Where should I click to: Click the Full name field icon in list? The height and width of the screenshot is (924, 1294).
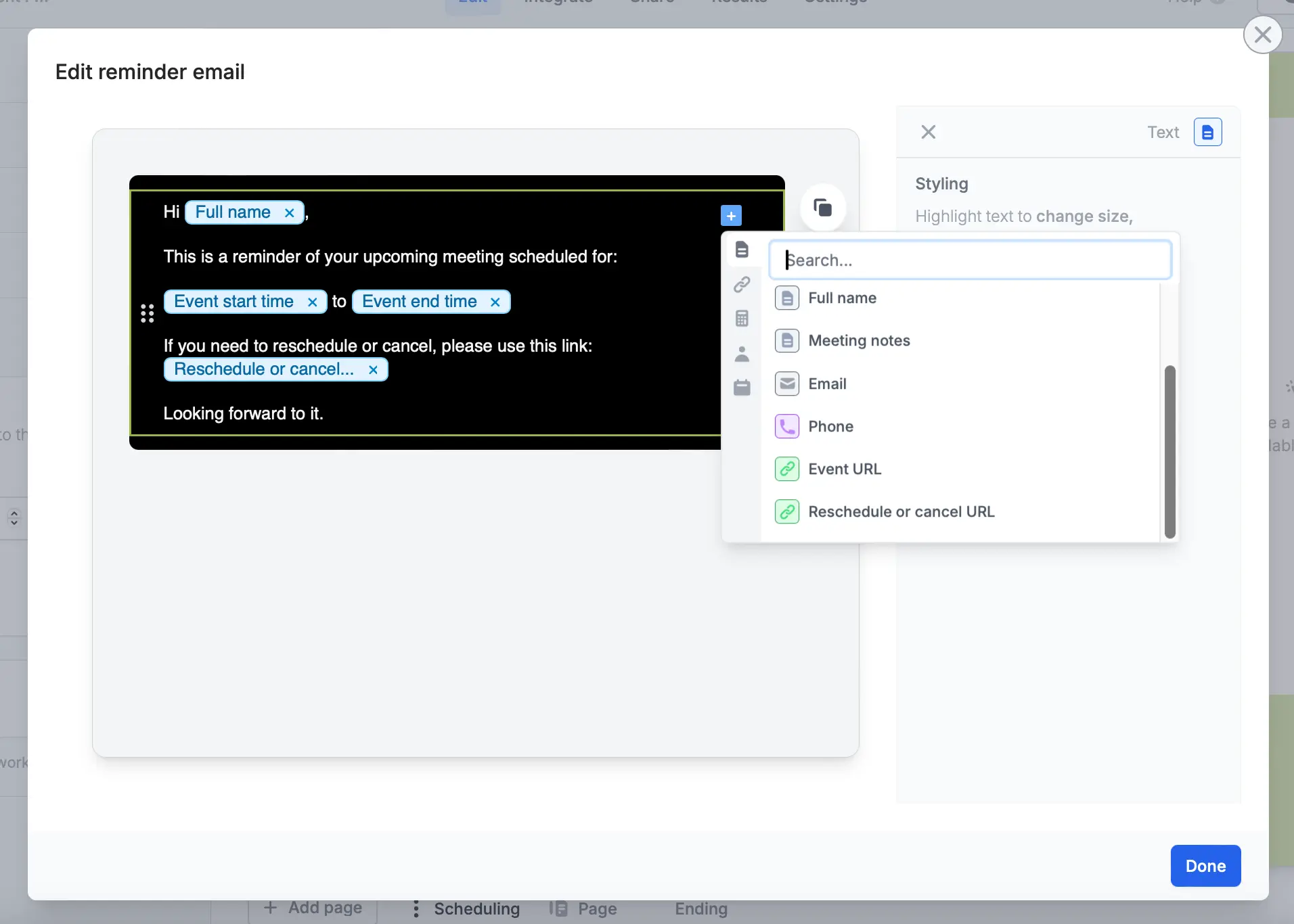click(787, 298)
